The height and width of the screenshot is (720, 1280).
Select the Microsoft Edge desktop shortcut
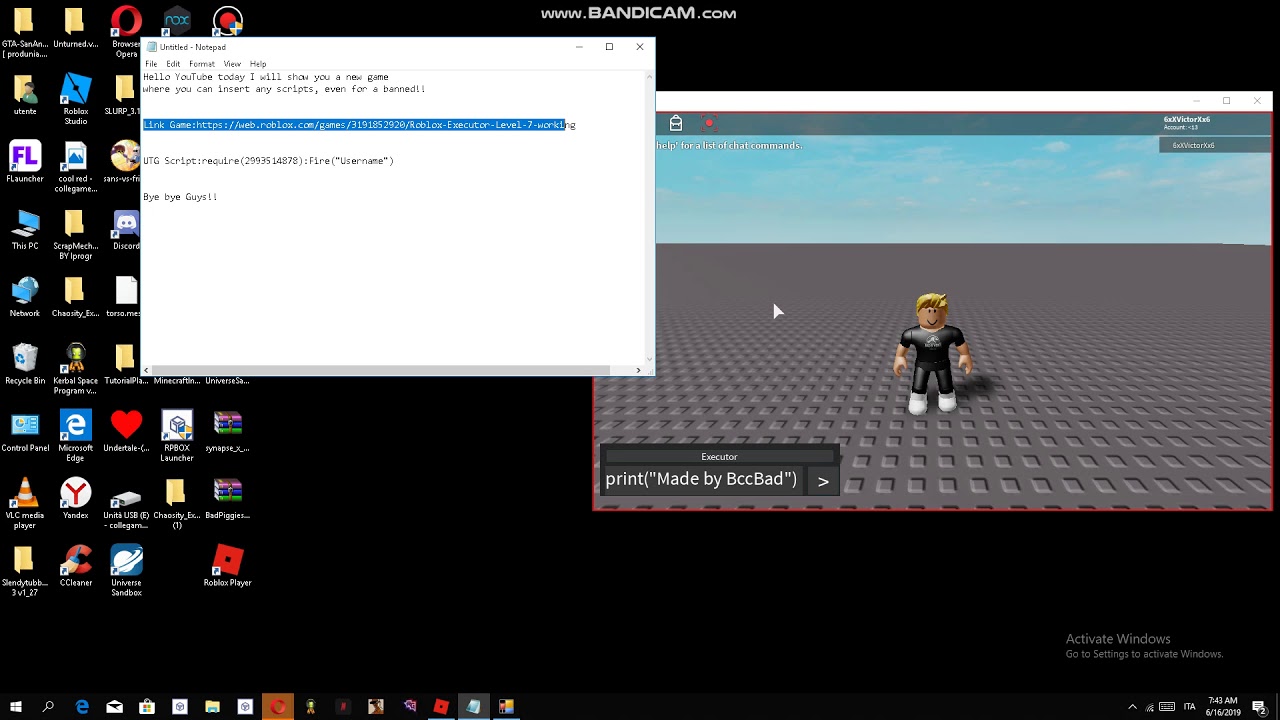(x=75, y=436)
